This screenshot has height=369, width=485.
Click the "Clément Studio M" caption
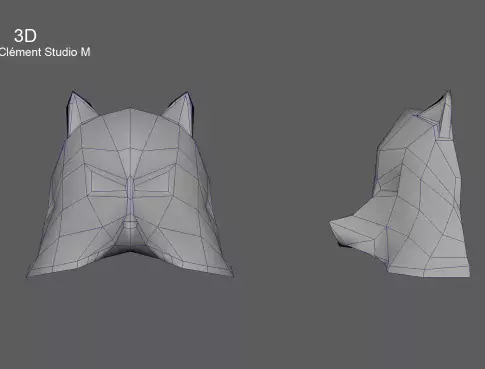pyautogui.click(x=45, y=52)
